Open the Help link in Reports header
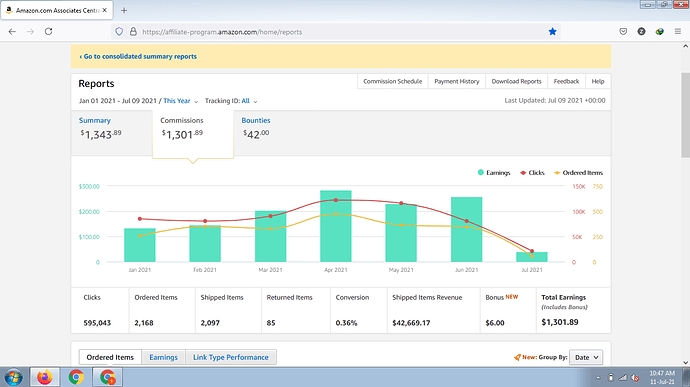The width and height of the screenshot is (690, 387). [x=598, y=81]
